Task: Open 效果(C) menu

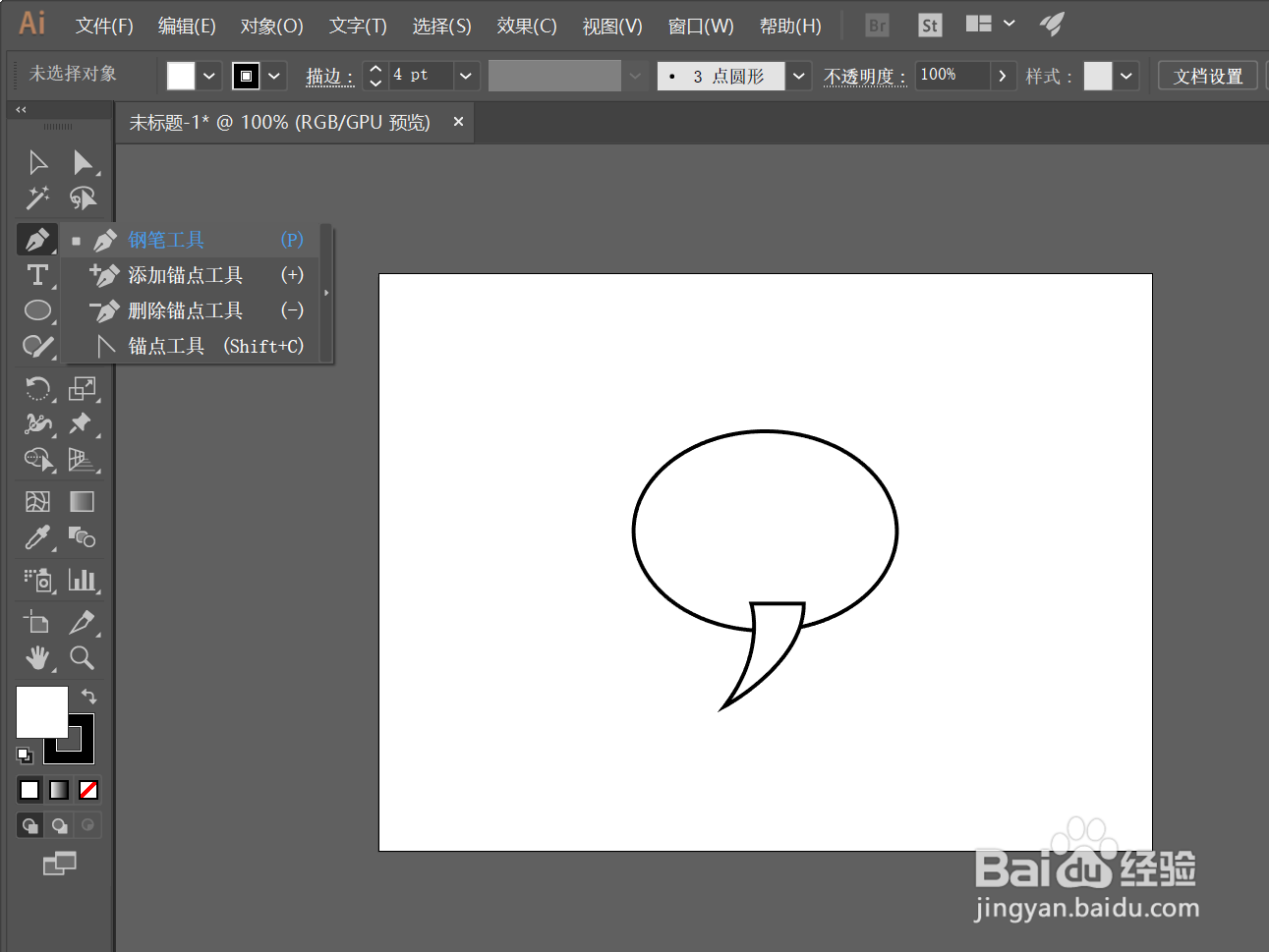Action: click(x=527, y=26)
